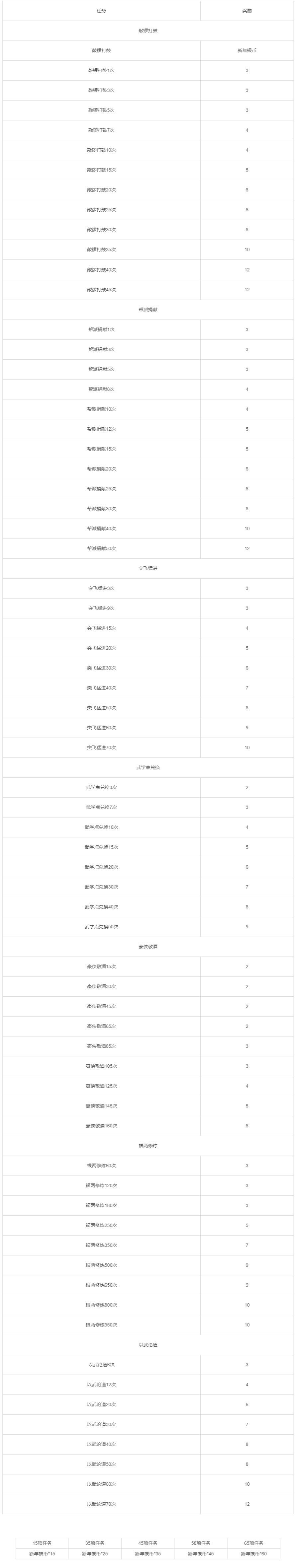Click the 任务 column header
The width and height of the screenshot is (295, 1568).
pyautogui.click(x=101, y=11)
